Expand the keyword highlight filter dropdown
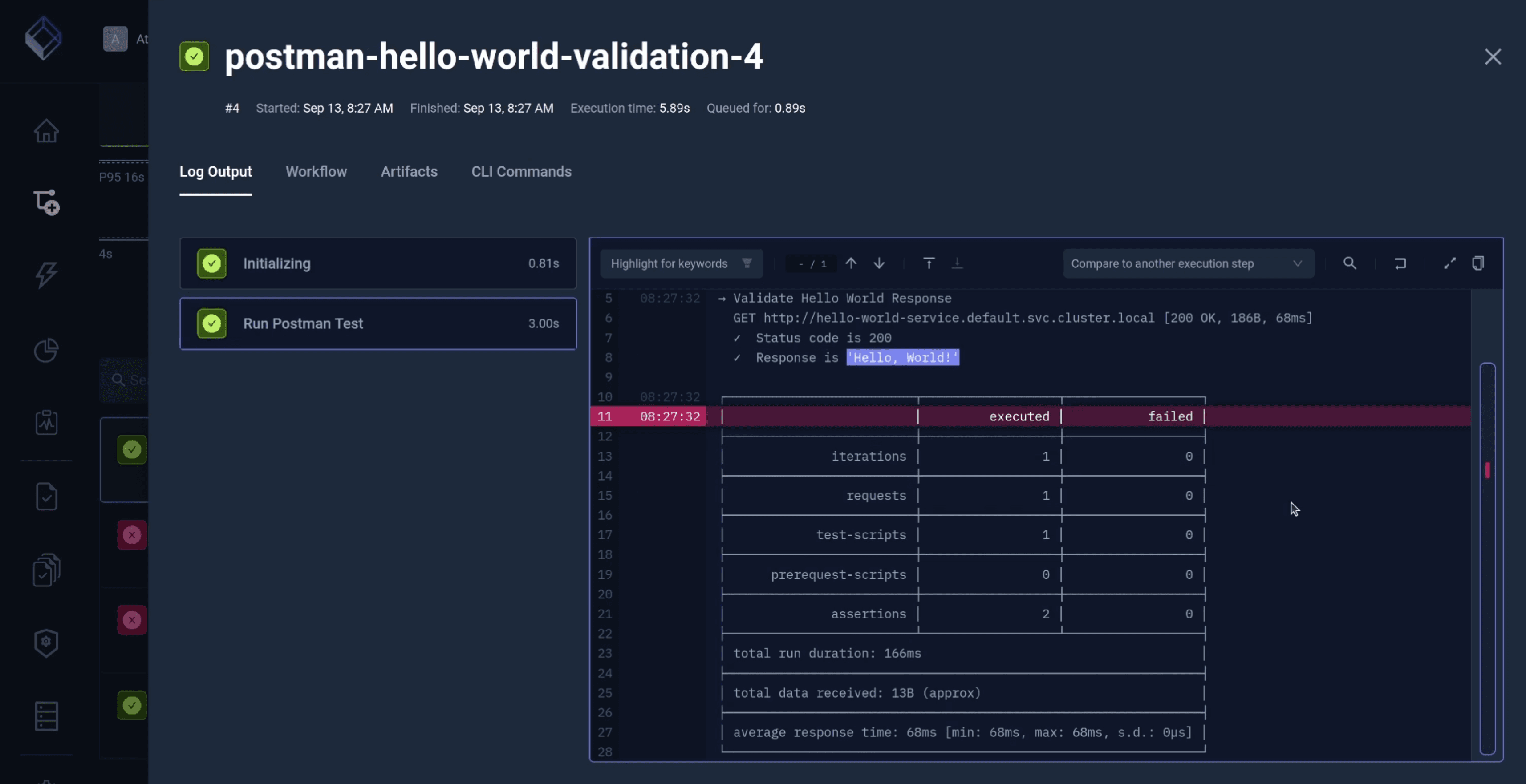Viewport: 1526px width, 784px height. 747,263
